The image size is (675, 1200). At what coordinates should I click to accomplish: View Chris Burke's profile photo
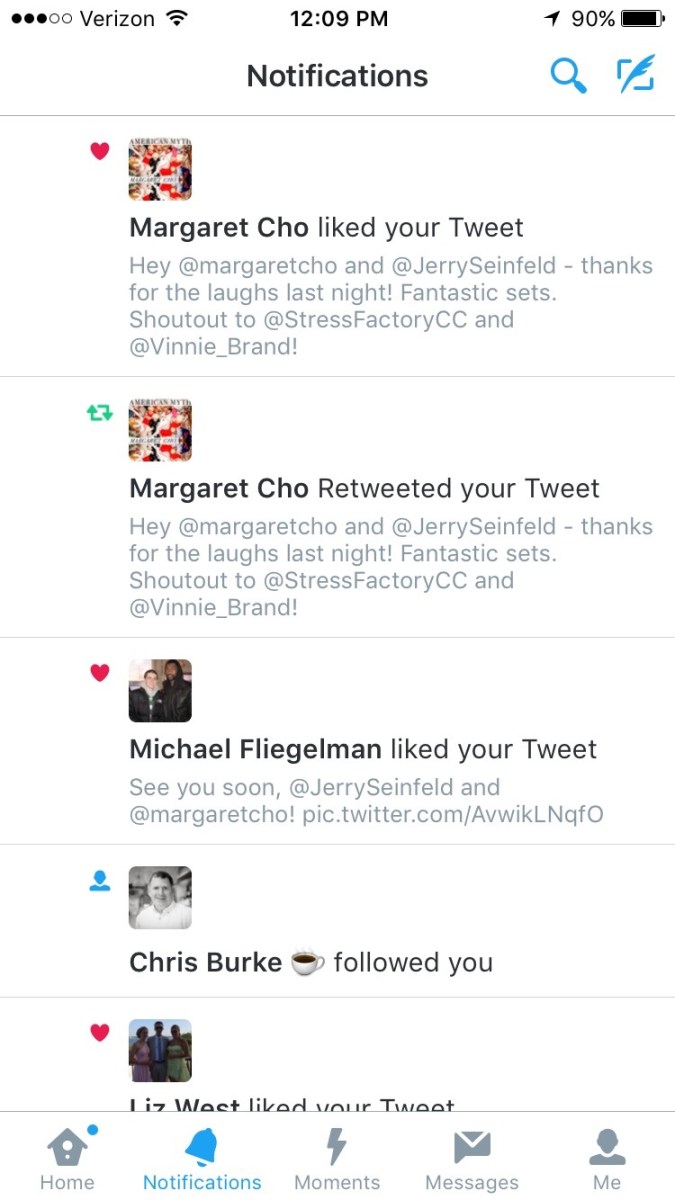160,897
